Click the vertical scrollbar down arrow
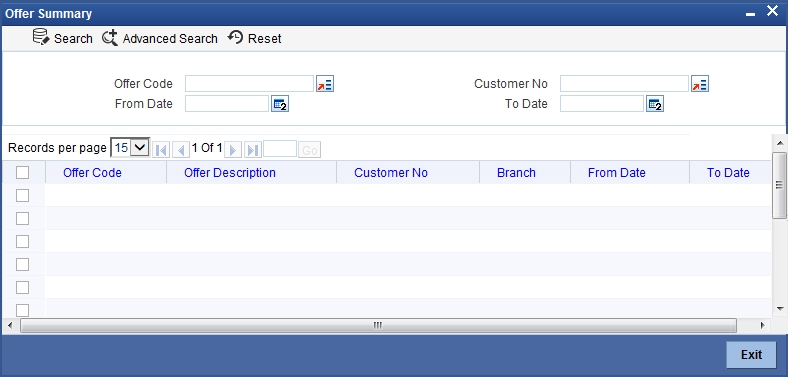This screenshot has width=788, height=377. (x=779, y=309)
